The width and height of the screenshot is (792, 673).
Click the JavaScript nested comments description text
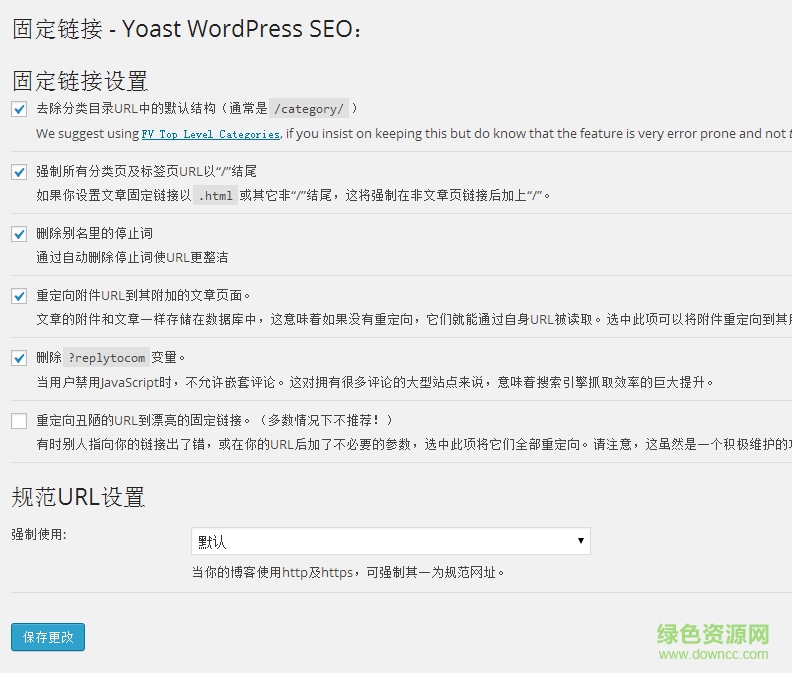(375, 382)
